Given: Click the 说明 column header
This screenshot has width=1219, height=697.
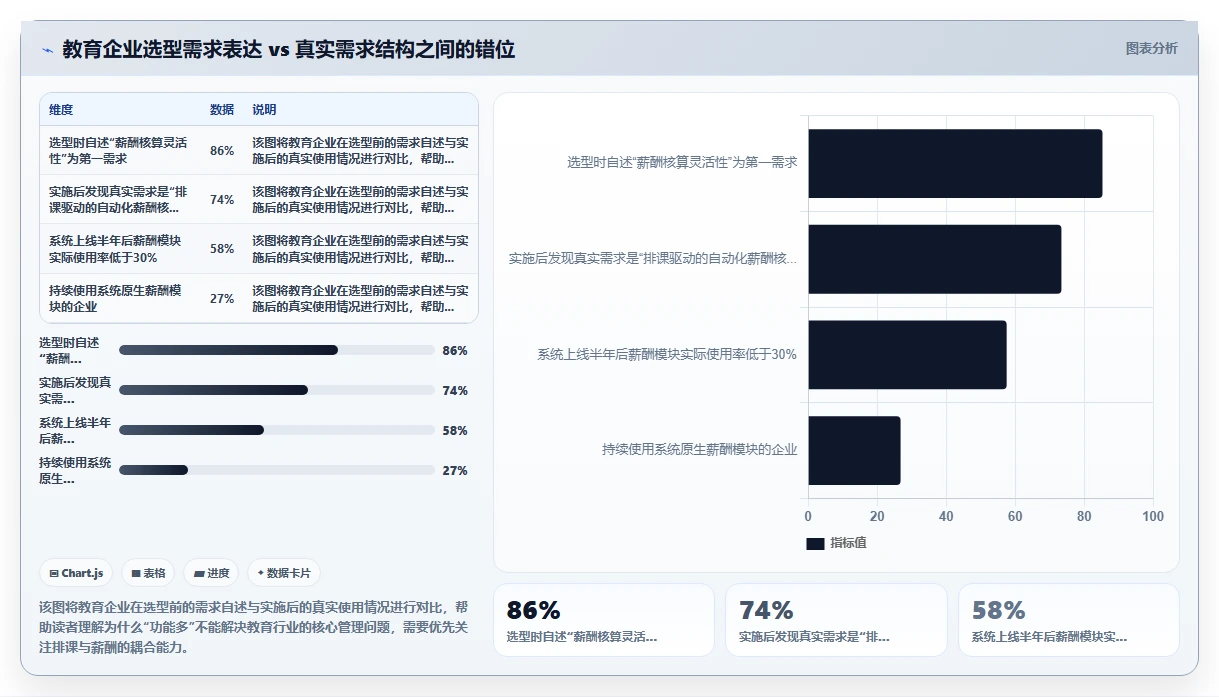Looking at the screenshot, I should (x=264, y=109).
